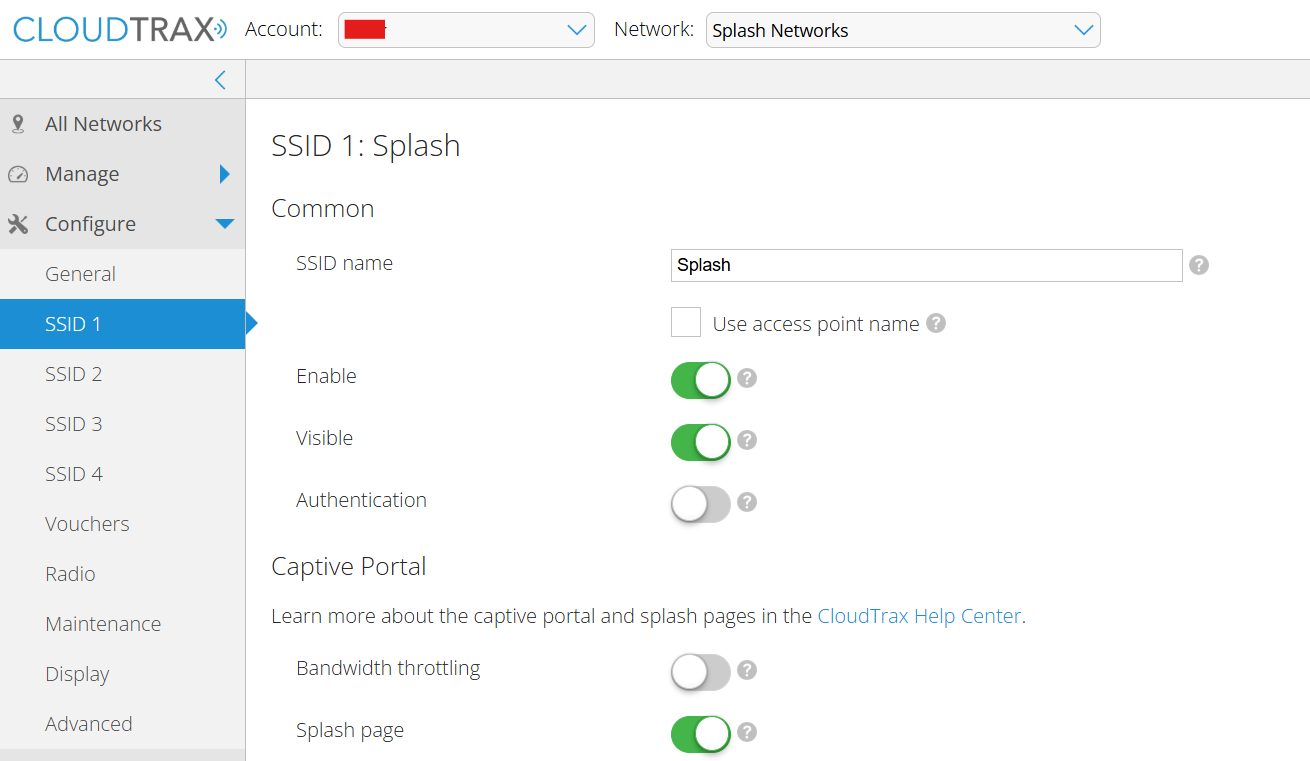The height and width of the screenshot is (761, 1310).
Task: Disable the SSID Enable toggle
Action: coord(700,380)
